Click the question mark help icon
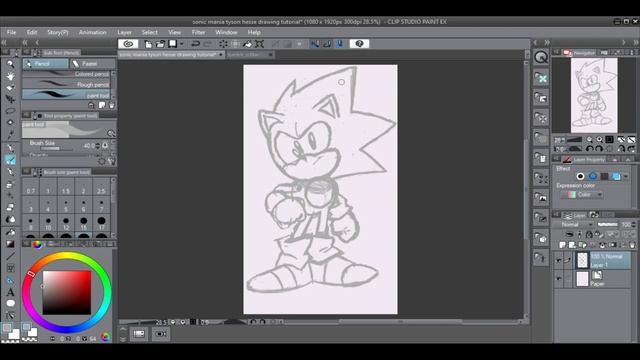 pyautogui.click(x=359, y=44)
